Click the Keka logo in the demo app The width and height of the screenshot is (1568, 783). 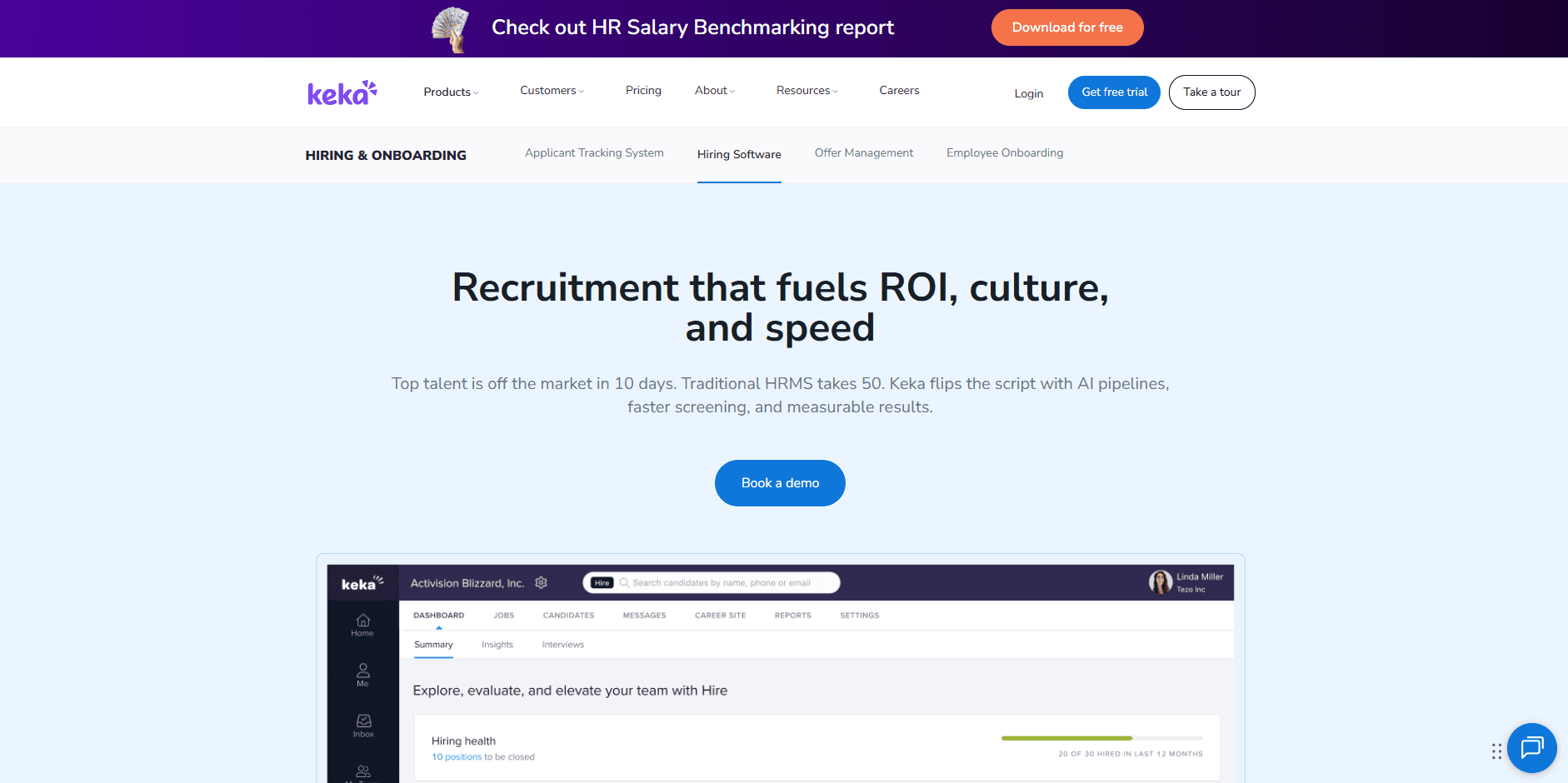coord(362,583)
